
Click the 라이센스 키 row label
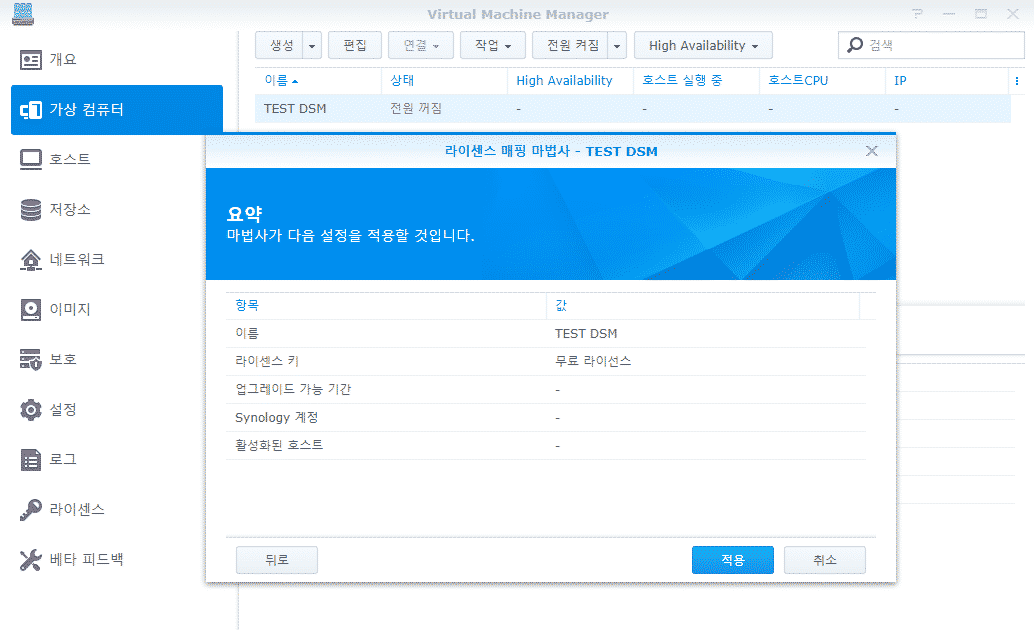coord(267,362)
